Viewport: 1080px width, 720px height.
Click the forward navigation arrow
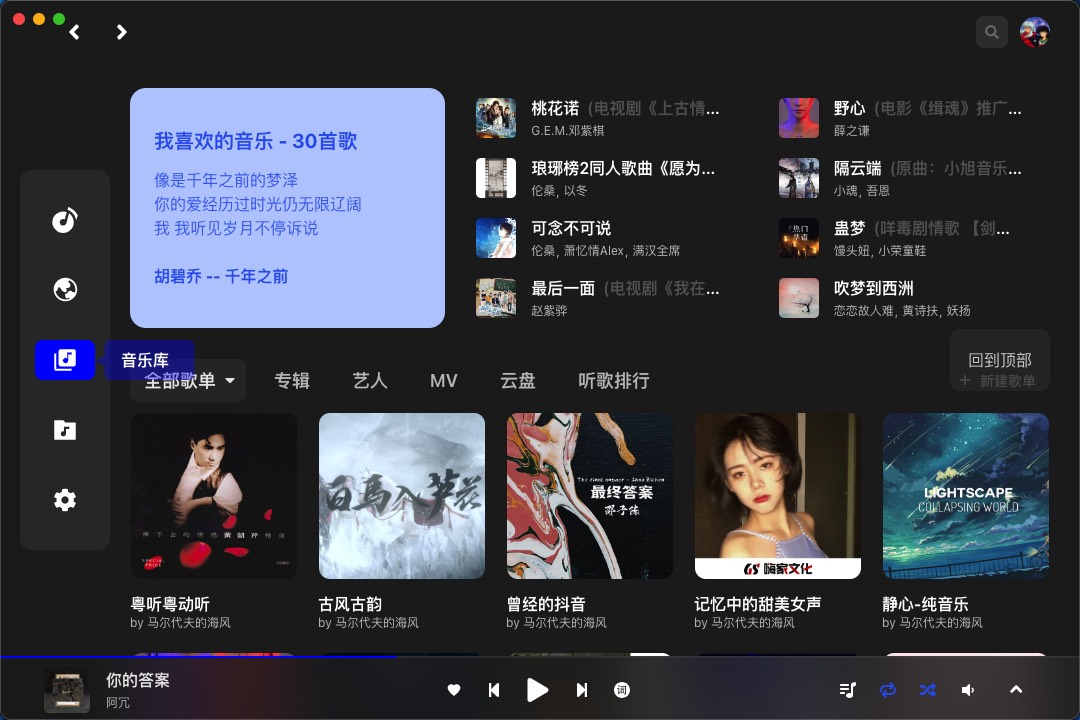click(122, 32)
